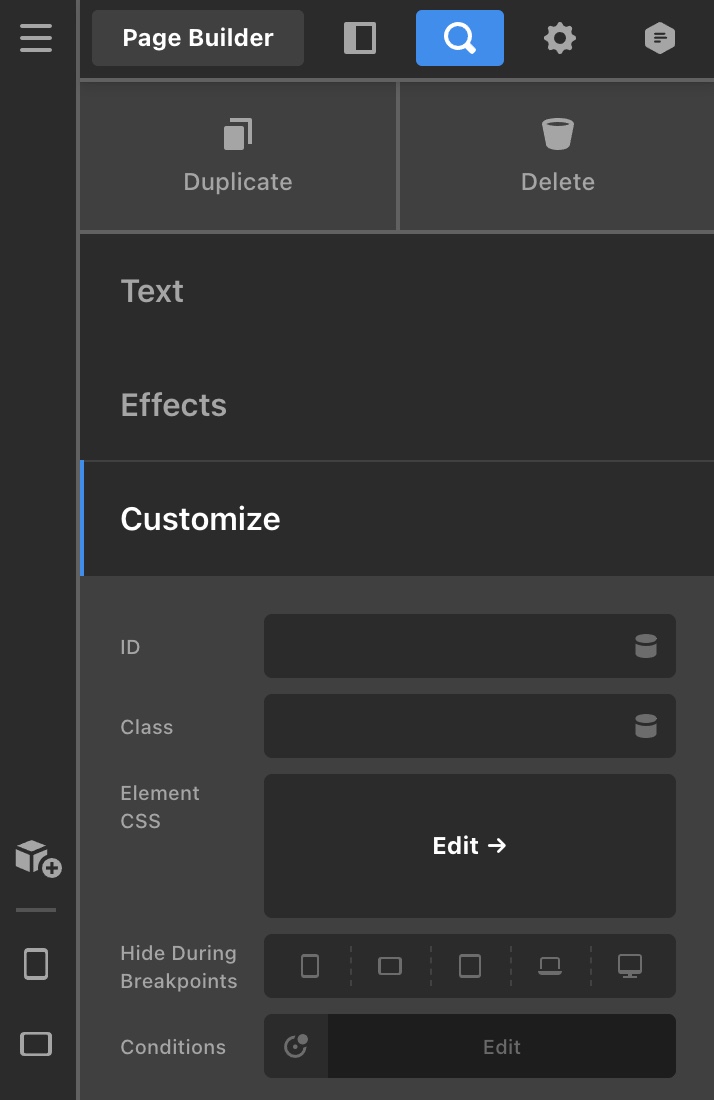
Task: Select the layout panel icon
Action: [360, 38]
